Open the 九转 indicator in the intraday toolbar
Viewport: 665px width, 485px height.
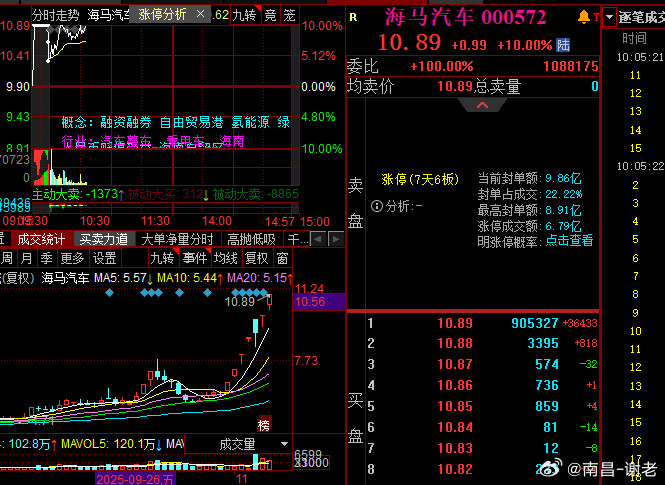point(244,16)
